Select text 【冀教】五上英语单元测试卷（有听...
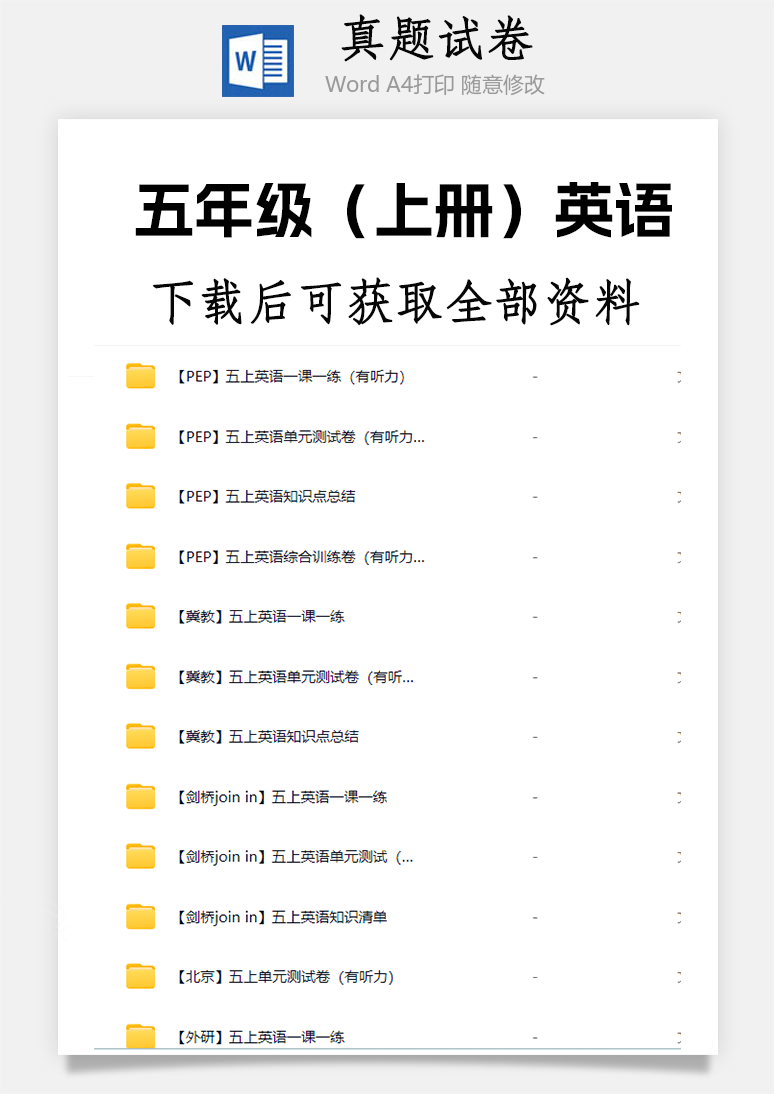This screenshot has width=774, height=1094. (294, 677)
